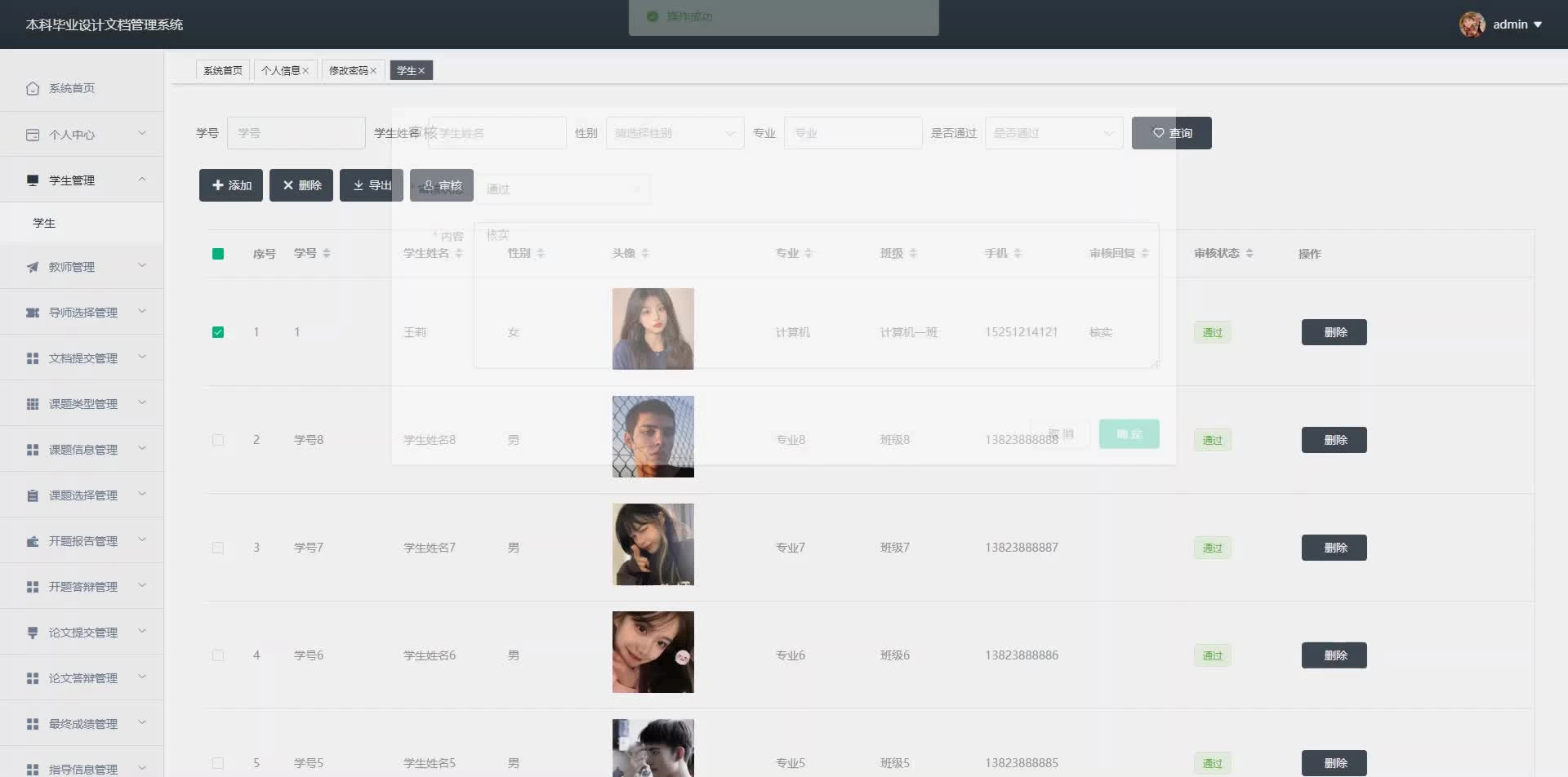Viewport: 1568px width, 777px height.
Task: Check the row for 学号8
Action: pos(218,440)
